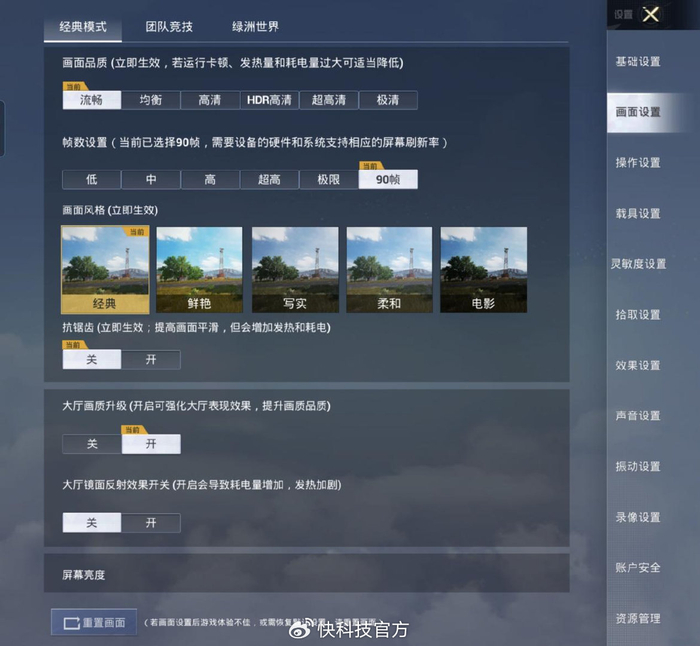
Task: Switch to 经典模式 tab
Action: coord(83,27)
